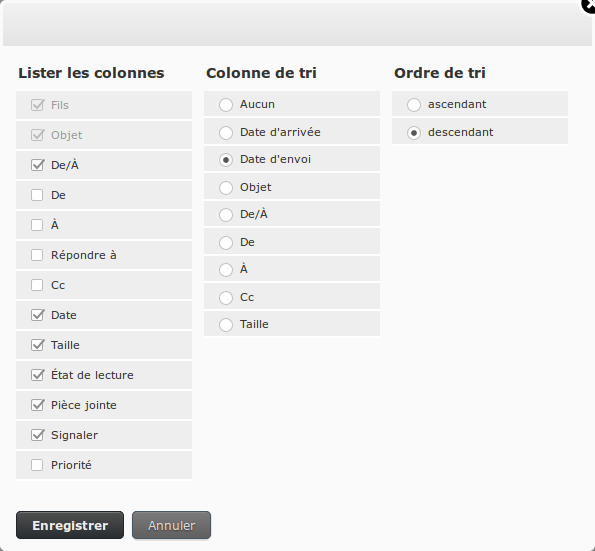The height and width of the screenshot is (551, 595).
Task: Toggle the Signaler column checkbox
Action: click(37, 435)
